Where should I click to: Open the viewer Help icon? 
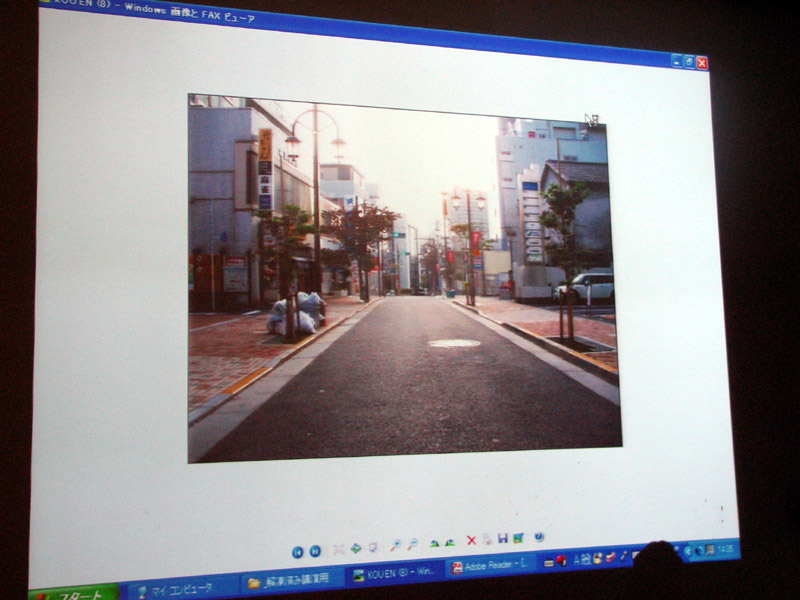pyautogui.click(x=539, y=537)
